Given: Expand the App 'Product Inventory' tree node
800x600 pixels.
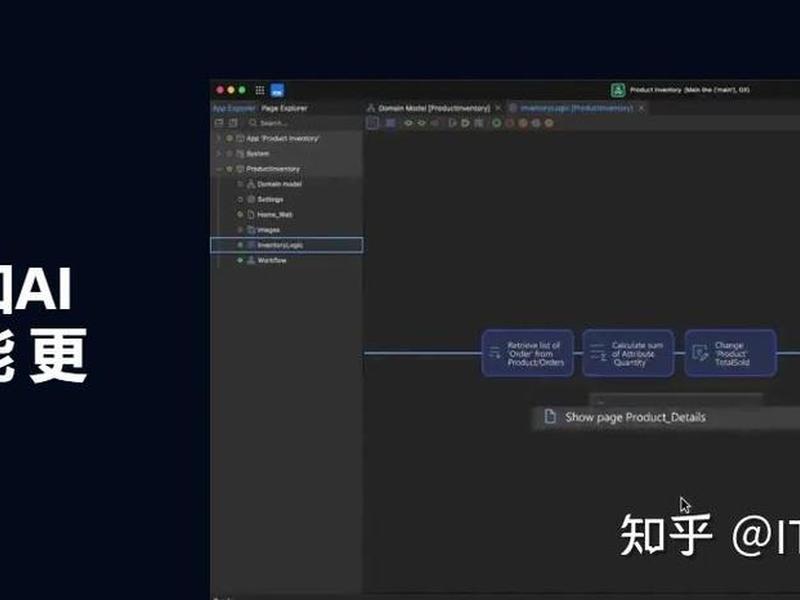Looking at the screenshot, I should tap(219, 138).
